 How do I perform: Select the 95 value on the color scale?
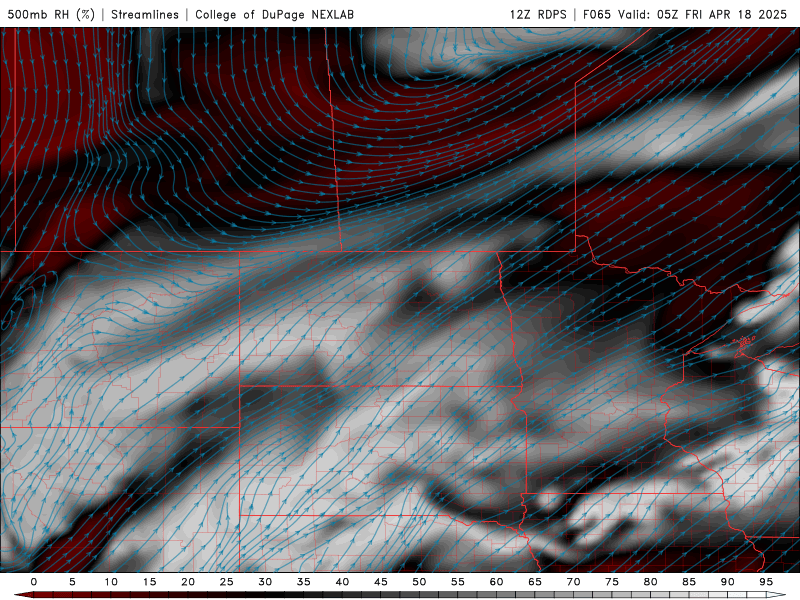pyautogui.click(x=766, y=582)
